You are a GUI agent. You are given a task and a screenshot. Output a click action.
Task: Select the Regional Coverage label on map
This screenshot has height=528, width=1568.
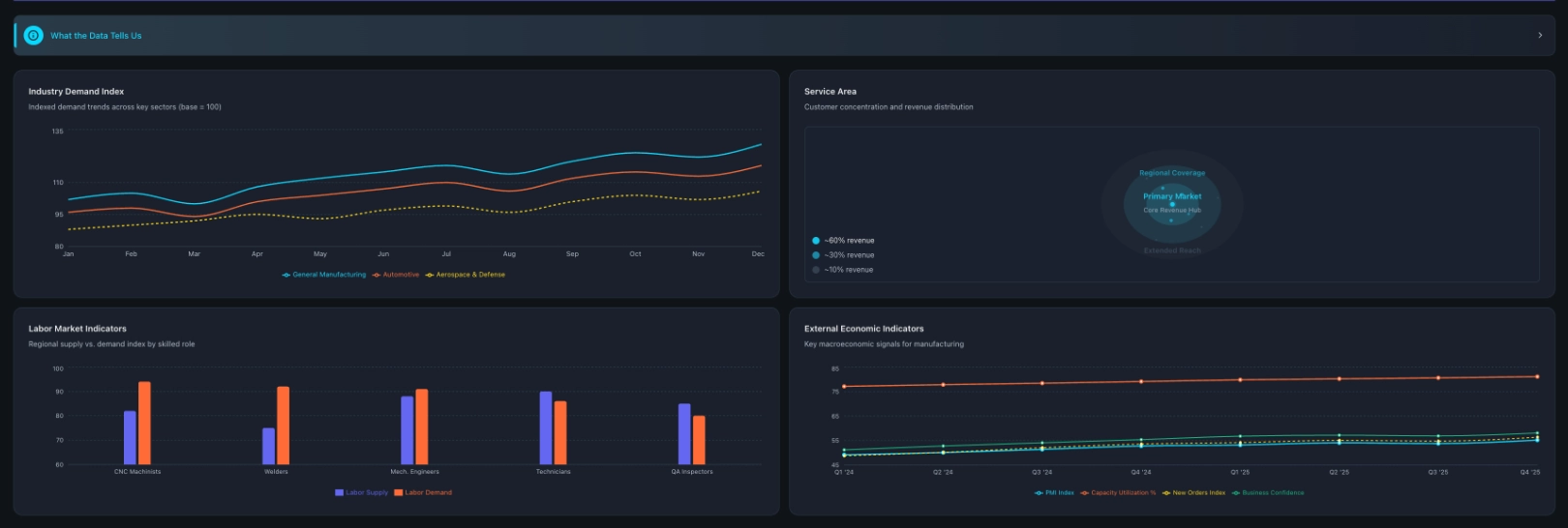(1172, 173)
